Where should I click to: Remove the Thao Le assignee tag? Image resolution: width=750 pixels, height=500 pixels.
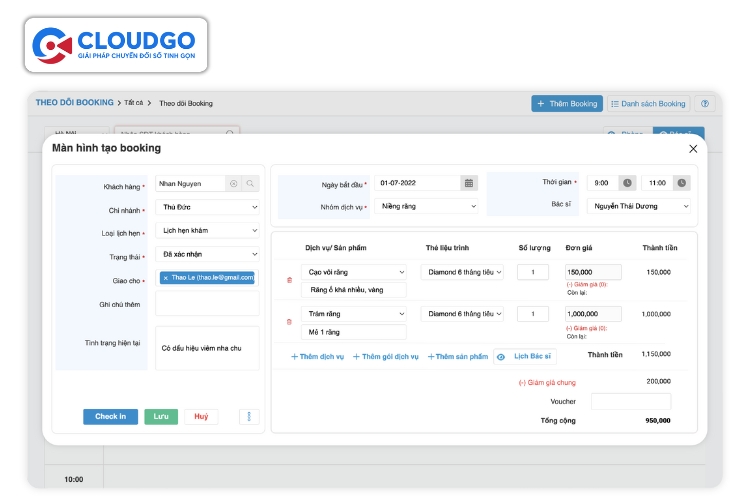coord(166,277)
